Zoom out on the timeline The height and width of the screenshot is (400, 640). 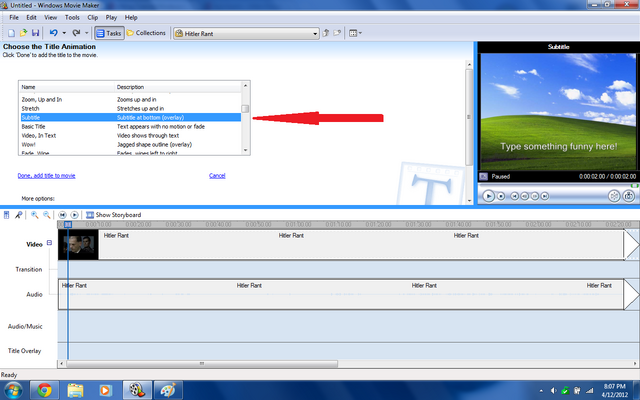coord(47,215)
